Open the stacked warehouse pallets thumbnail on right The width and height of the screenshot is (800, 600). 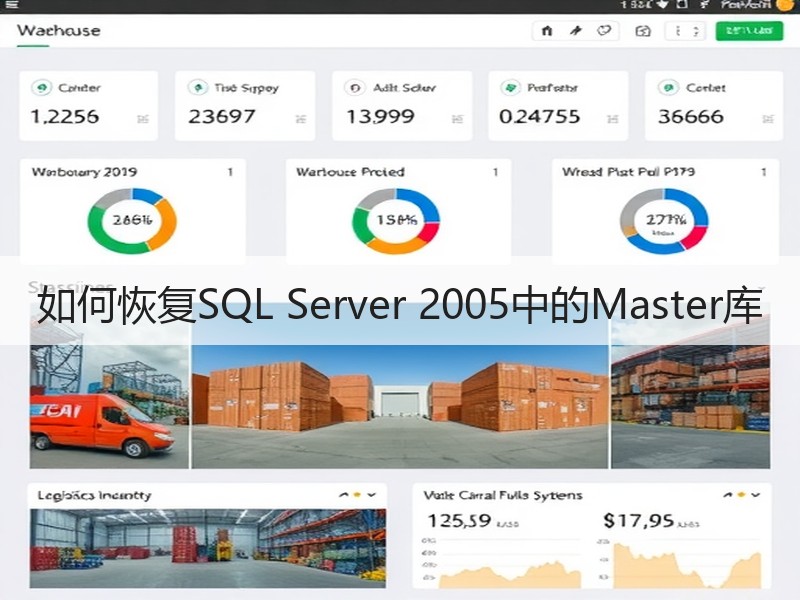click(691, 392)
